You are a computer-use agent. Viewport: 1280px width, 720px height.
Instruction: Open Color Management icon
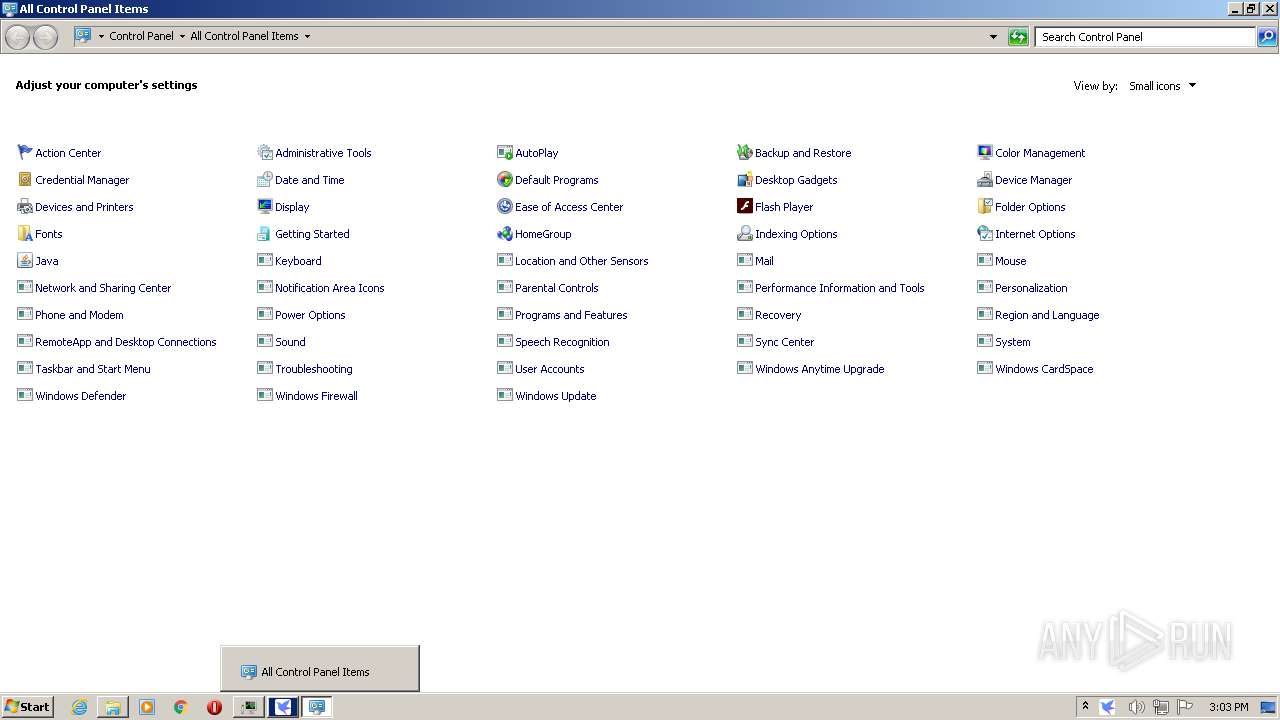[x=985, y=152]
